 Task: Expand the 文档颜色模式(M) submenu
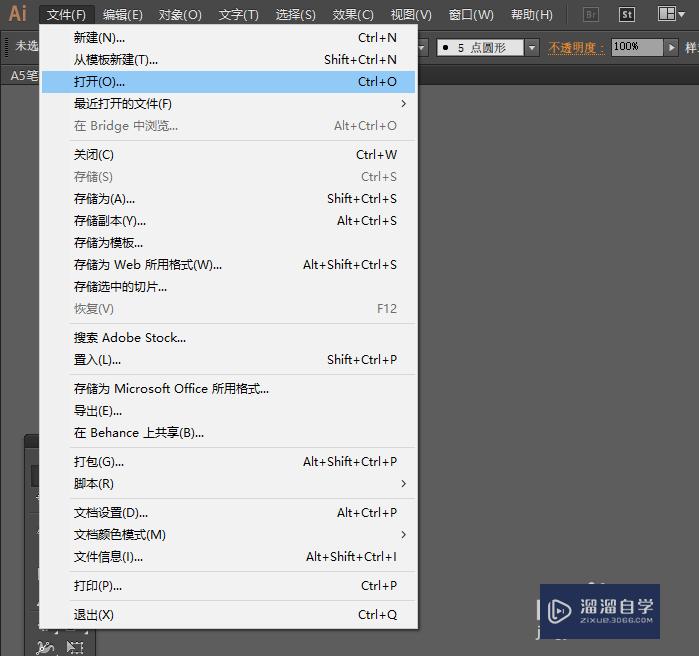(x=228, y=534)
